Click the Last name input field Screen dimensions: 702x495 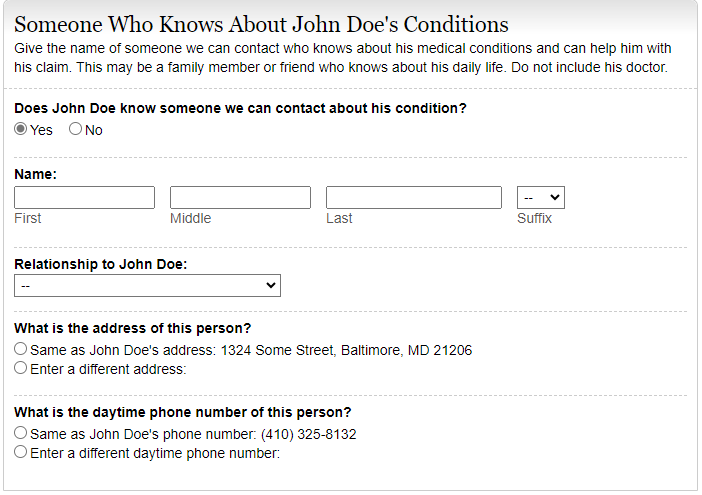(413, 197)
